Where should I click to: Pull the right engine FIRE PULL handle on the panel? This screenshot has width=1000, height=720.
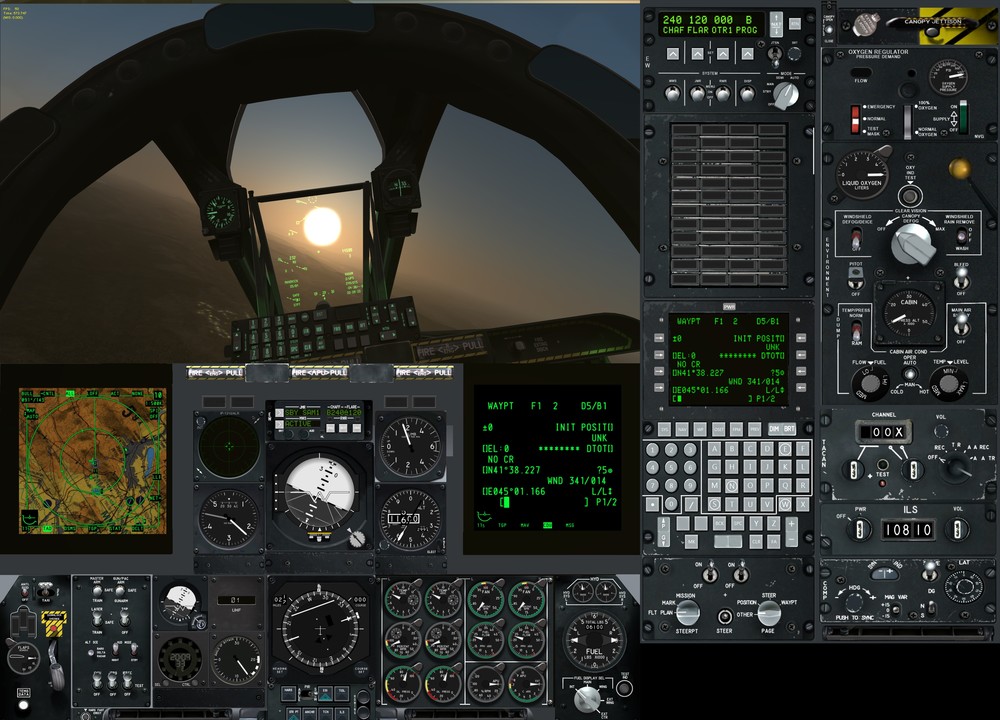(423, 372)
